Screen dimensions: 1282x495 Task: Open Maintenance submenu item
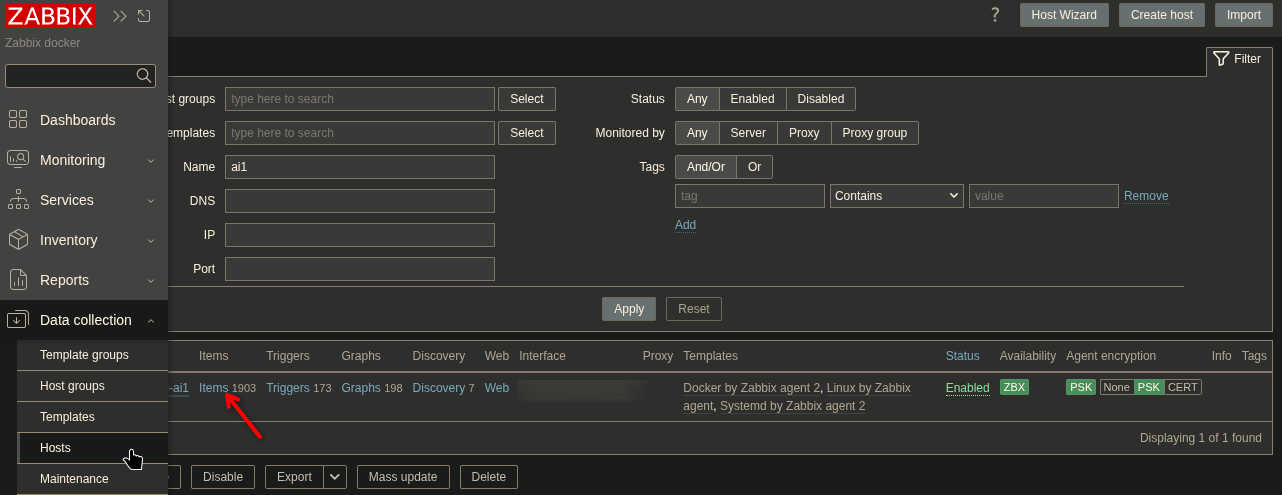(92, 479)
